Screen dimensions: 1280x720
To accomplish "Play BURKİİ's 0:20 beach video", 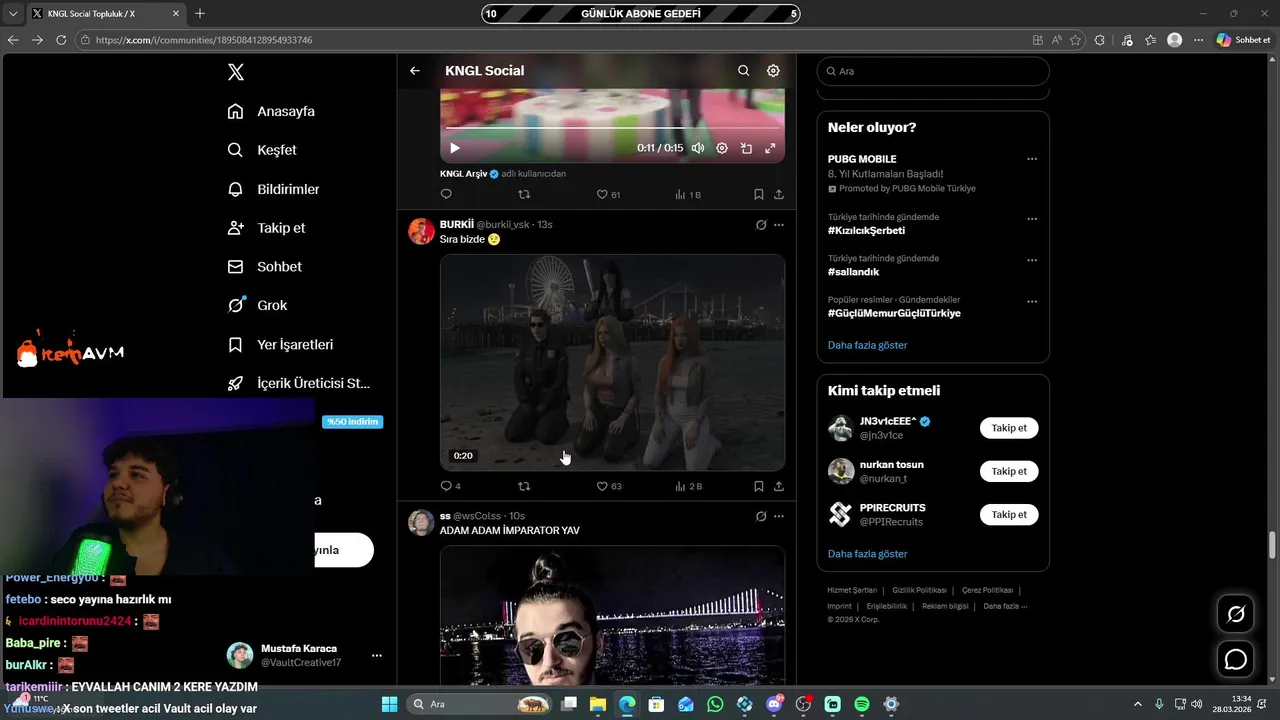I will click(x=612, y=362).
